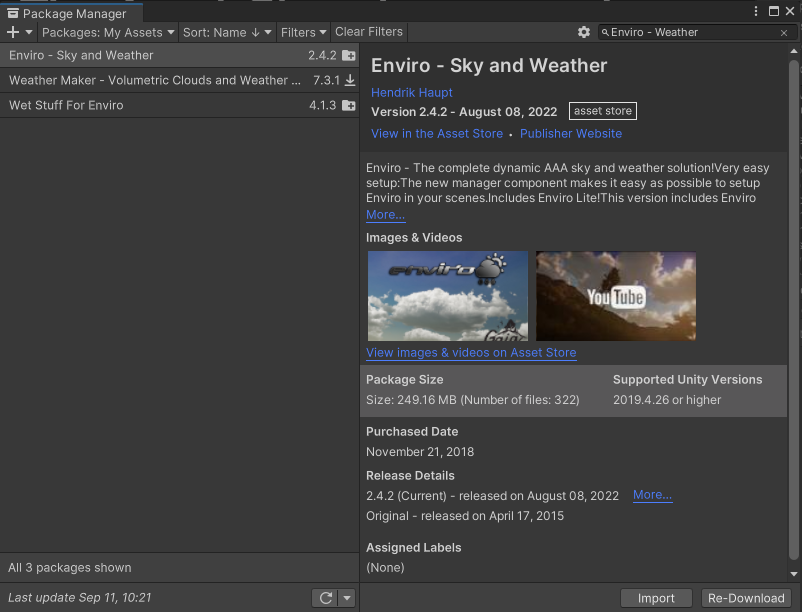Clear the search field with X

tap(784, 33)
